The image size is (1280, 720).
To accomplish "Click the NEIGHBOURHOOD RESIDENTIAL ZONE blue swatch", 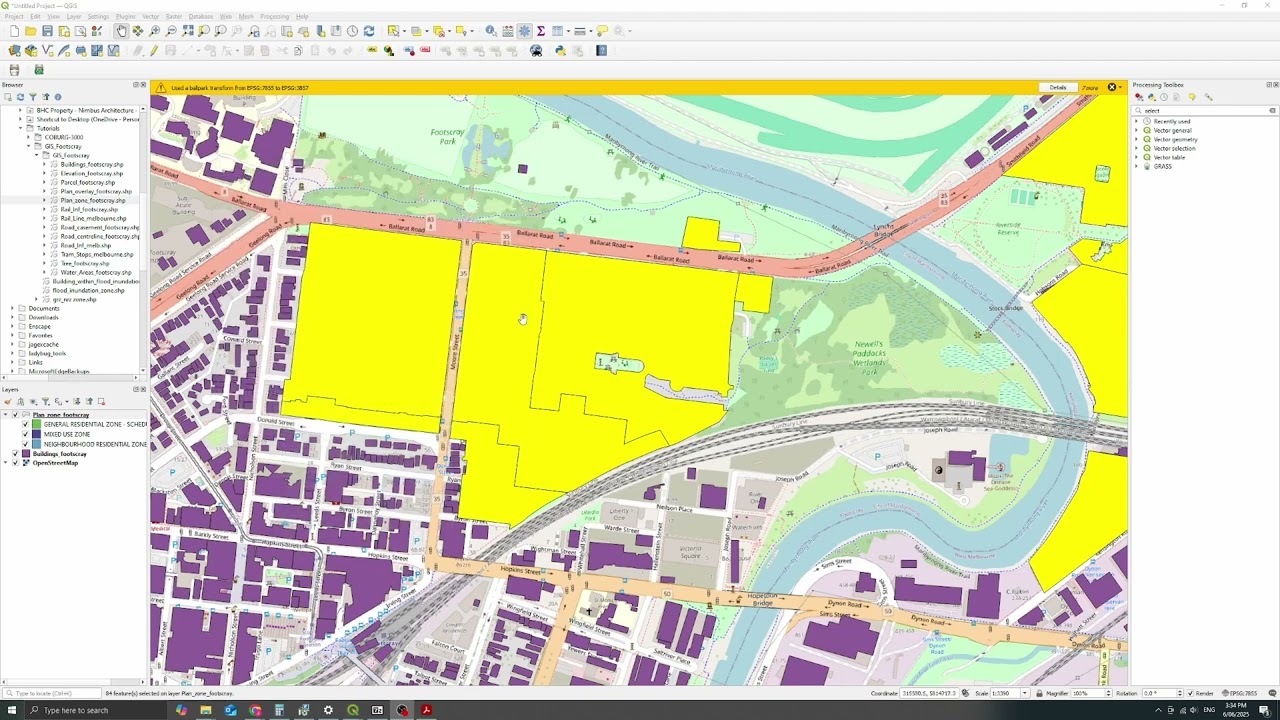I will (x=36, y=444).
